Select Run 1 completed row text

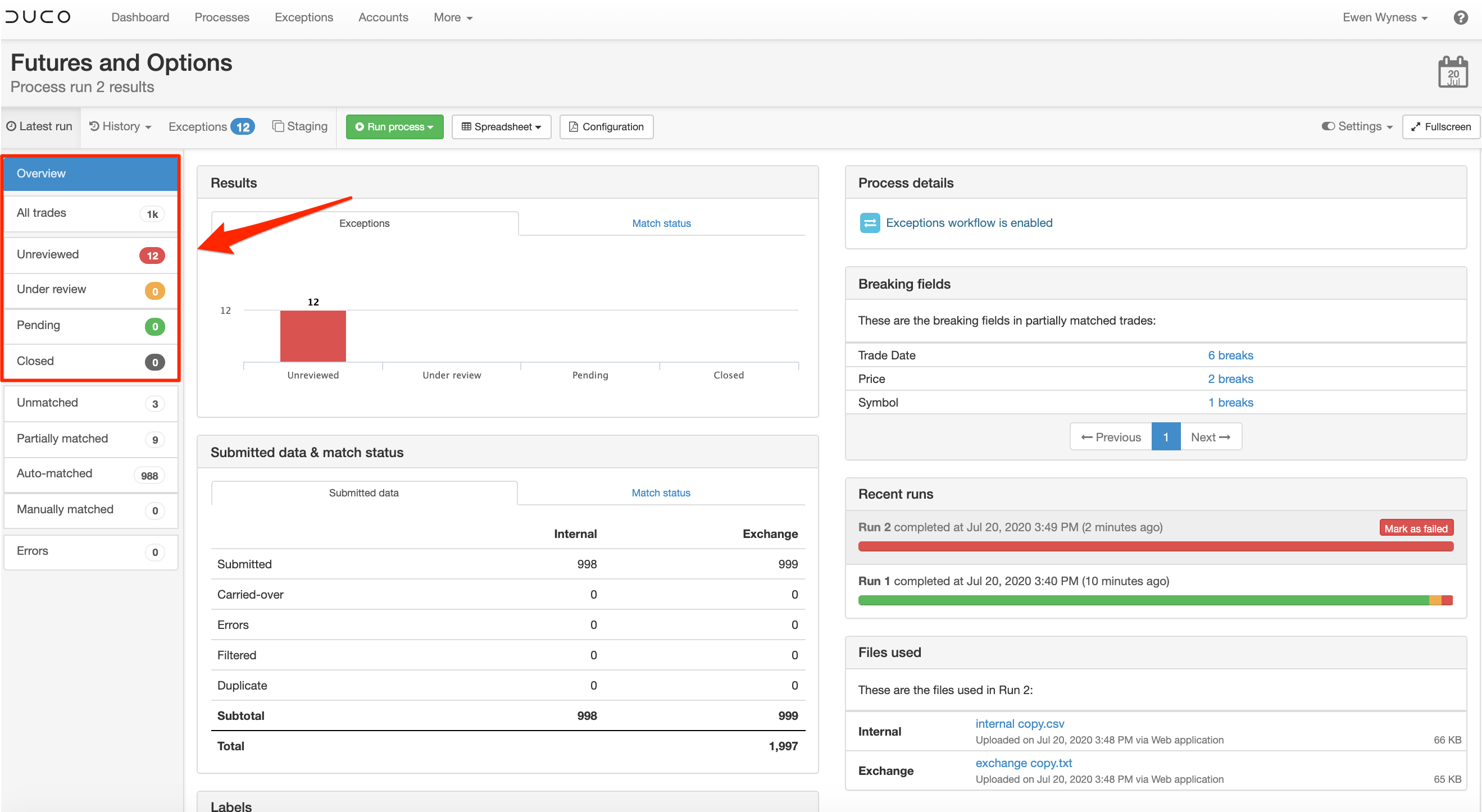[1013, 581]
